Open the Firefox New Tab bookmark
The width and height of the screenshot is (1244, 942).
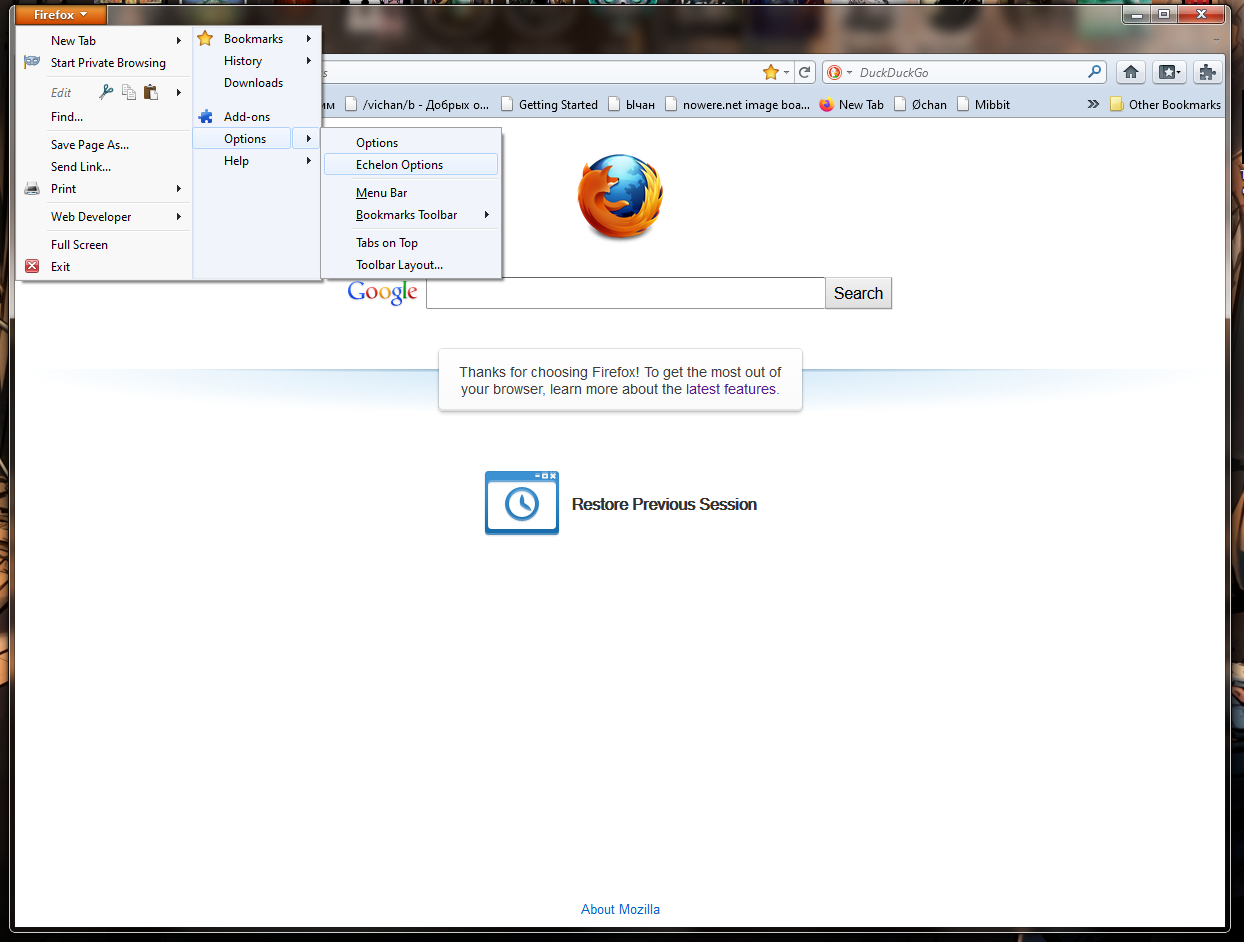[x=851, y=104]
